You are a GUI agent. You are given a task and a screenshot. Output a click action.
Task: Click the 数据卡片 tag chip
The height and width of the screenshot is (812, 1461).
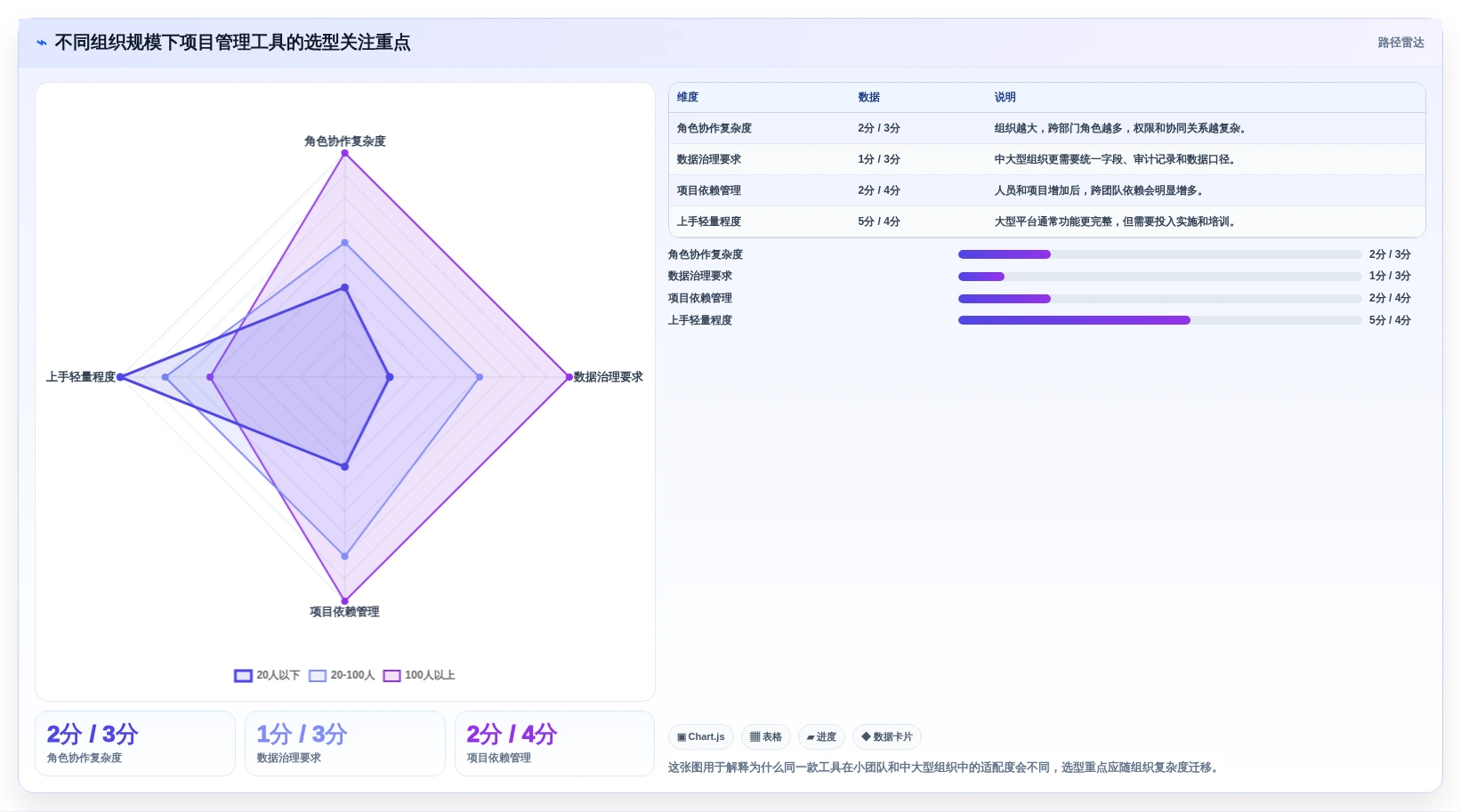click(x=886, y=736)
